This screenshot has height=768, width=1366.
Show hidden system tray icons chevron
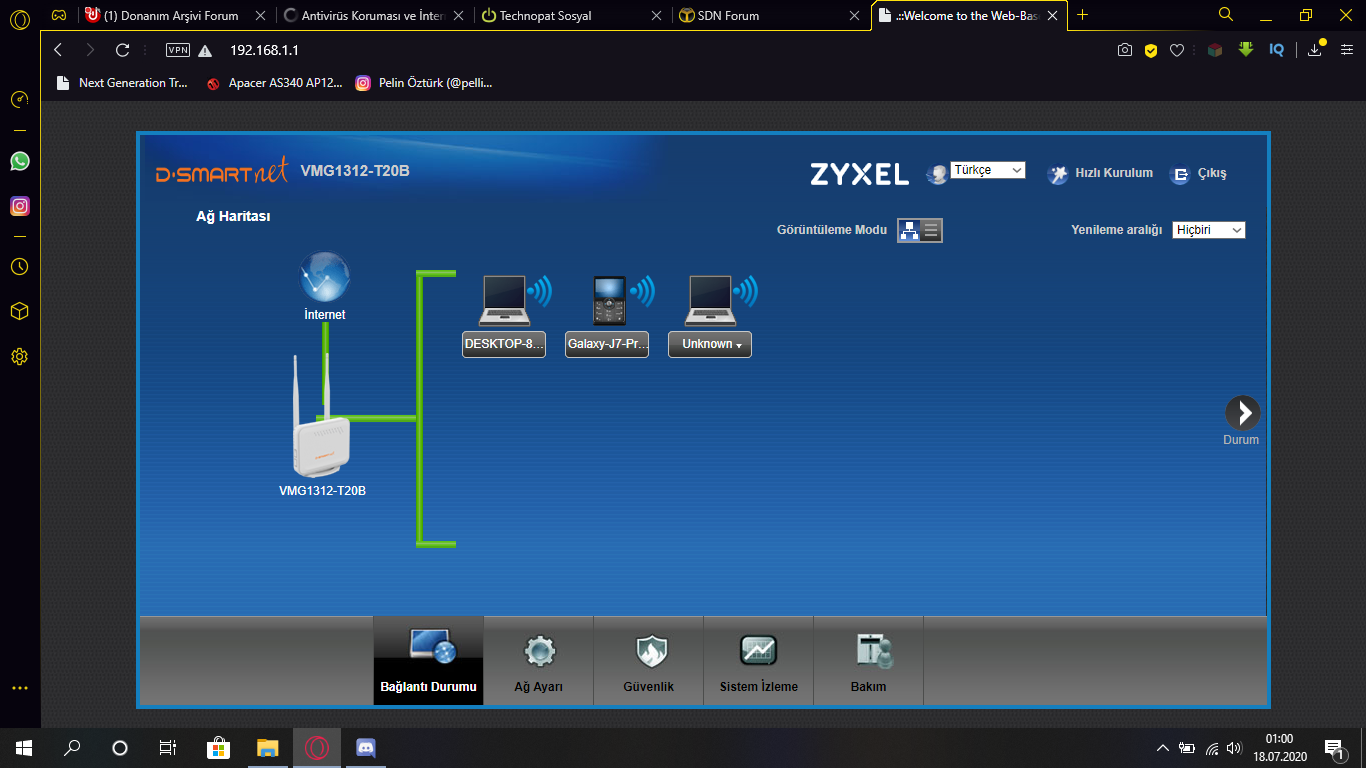1162,748
